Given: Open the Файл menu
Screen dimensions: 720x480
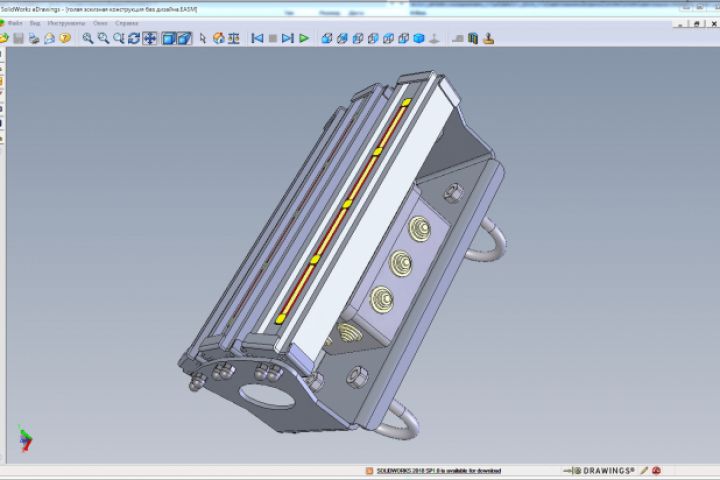Looking at the screenshot, I should pyautogui.click(x=15, y=23).
